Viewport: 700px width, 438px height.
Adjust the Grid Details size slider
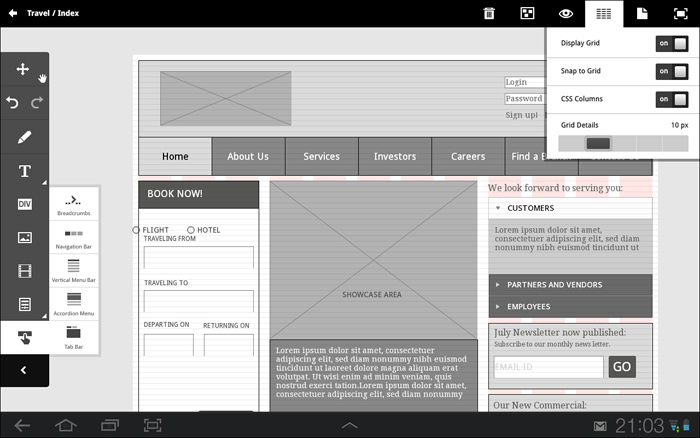598,144
